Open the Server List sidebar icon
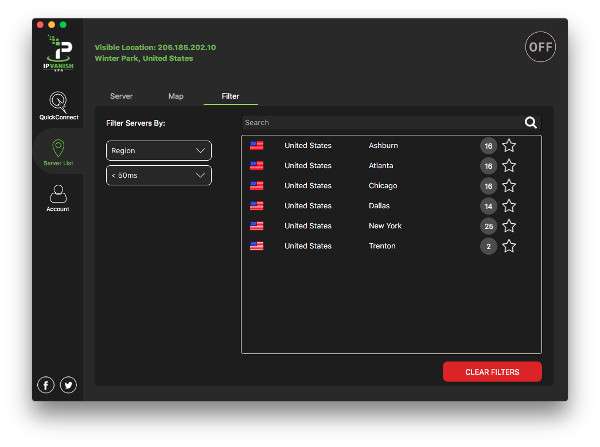 [x=58, y=152]
